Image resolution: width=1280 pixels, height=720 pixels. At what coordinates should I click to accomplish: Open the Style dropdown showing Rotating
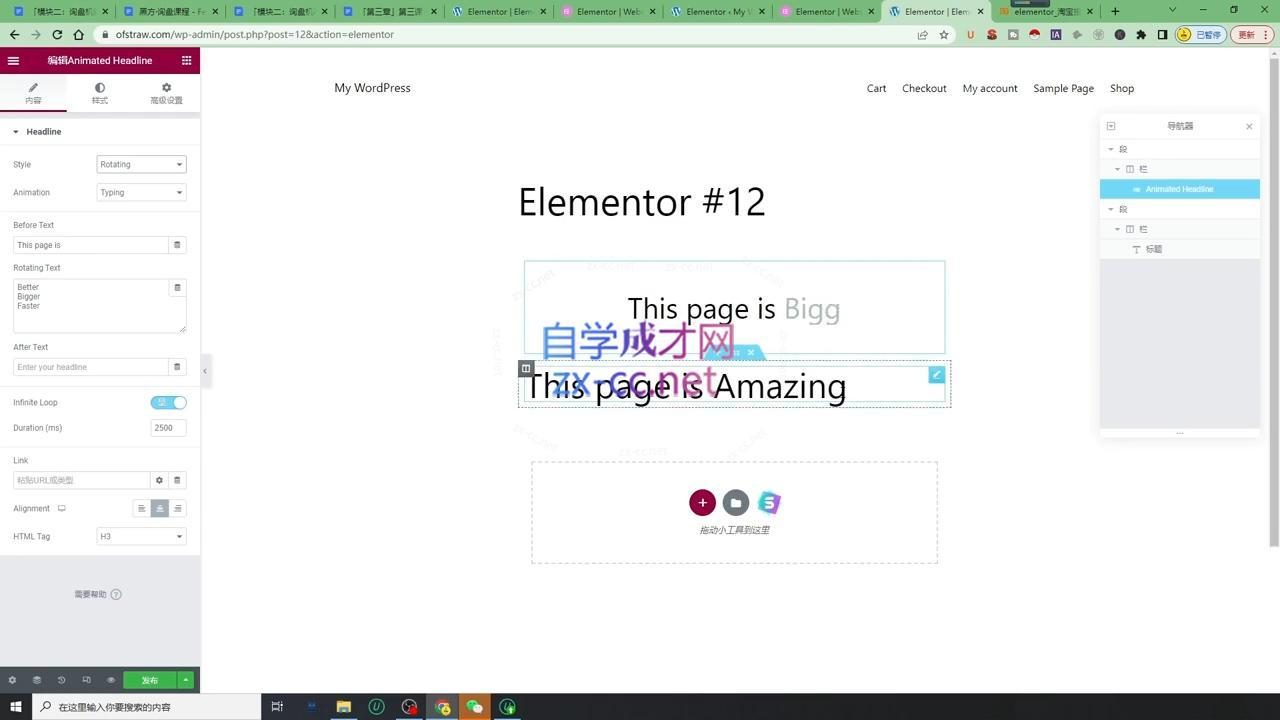click(x=141, y=165)
